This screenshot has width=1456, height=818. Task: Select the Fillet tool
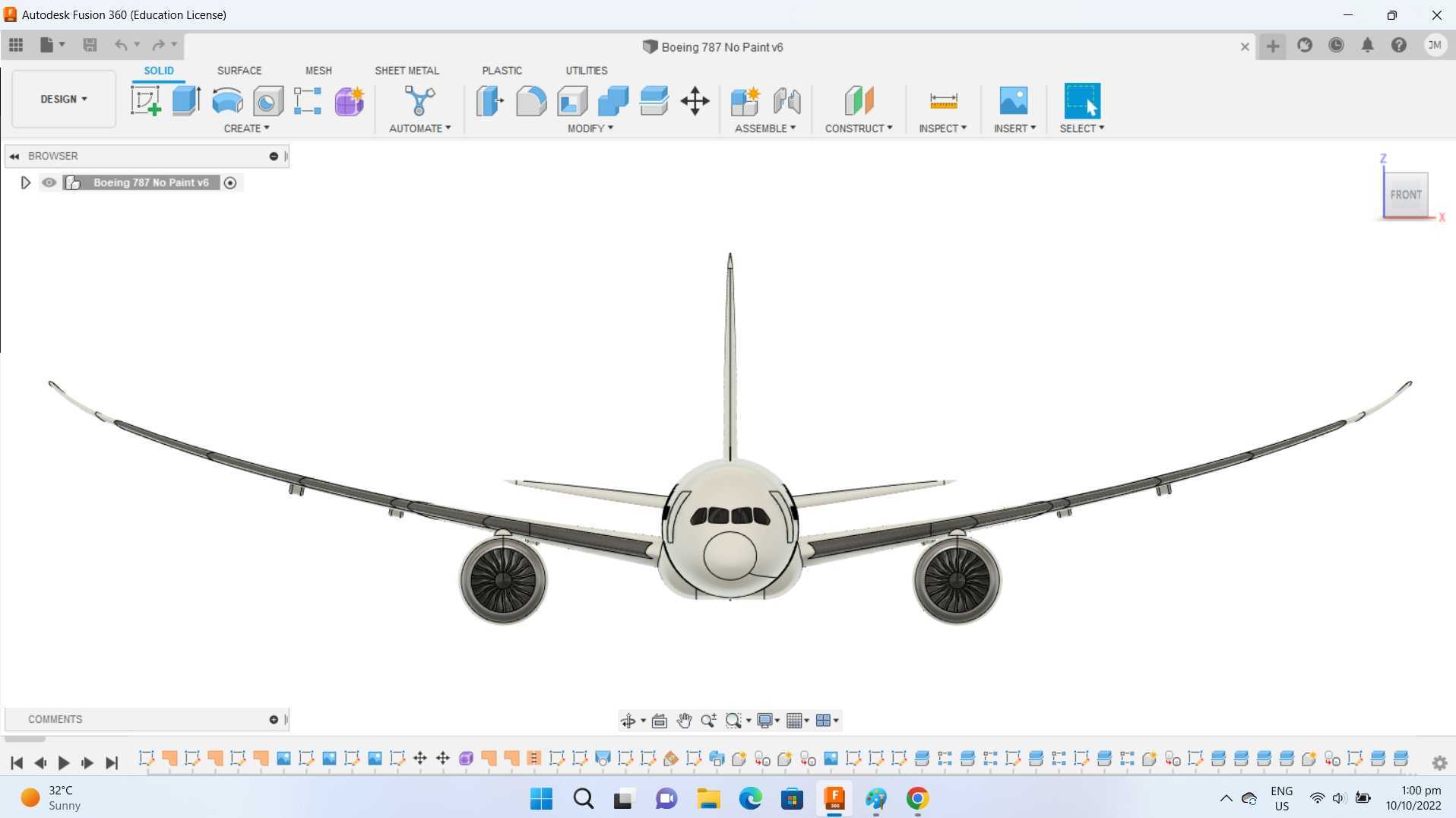click(531, 100)
